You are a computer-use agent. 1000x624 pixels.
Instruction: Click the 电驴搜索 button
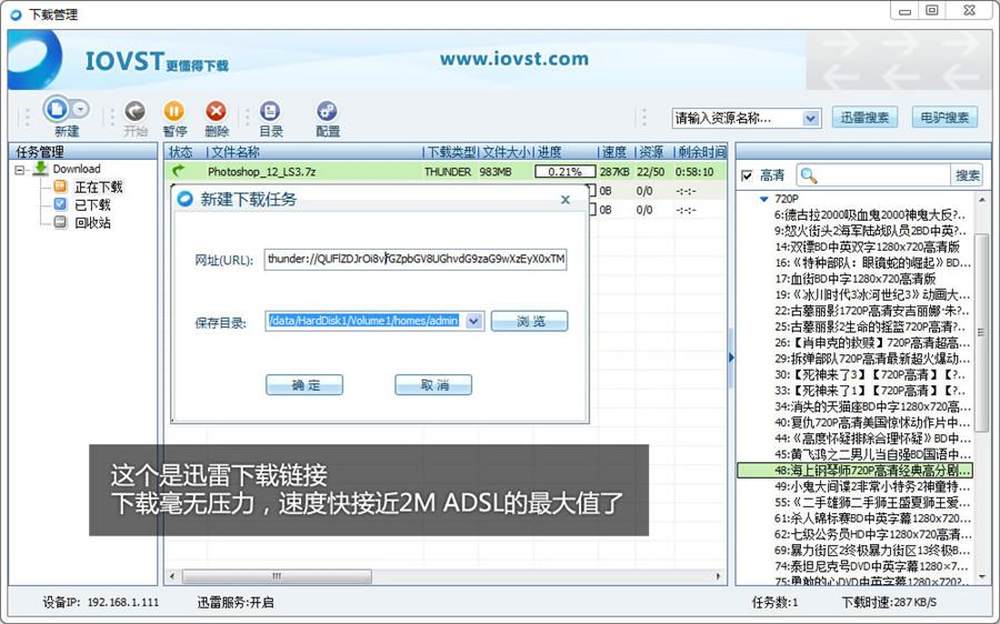point(945,117)
